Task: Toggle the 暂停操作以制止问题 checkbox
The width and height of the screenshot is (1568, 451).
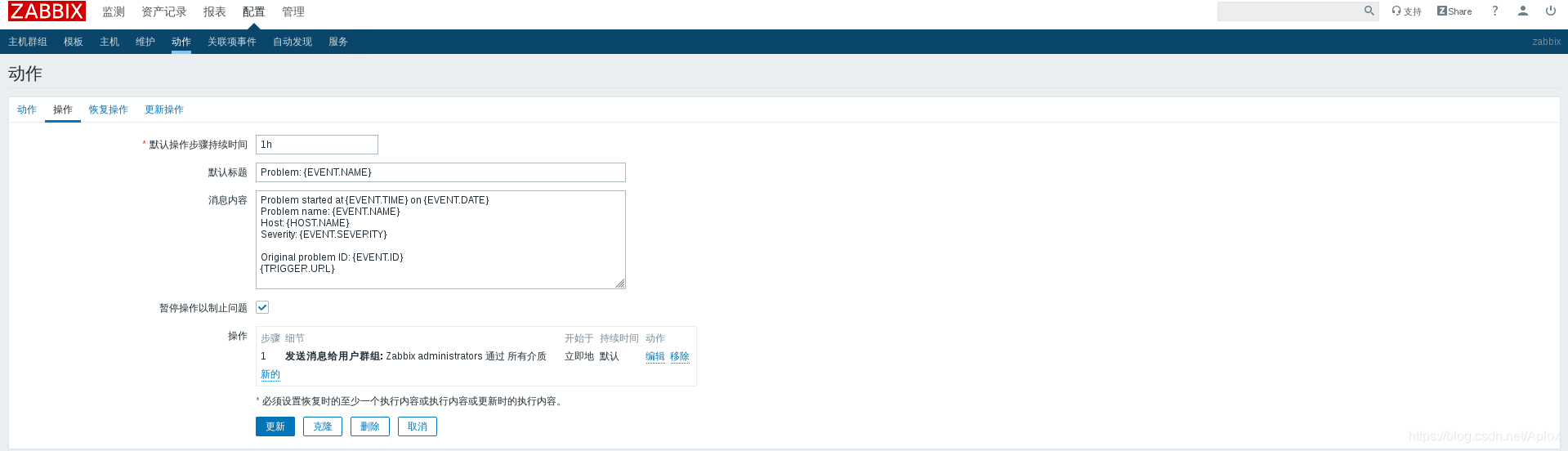Action: coord(262,307)
